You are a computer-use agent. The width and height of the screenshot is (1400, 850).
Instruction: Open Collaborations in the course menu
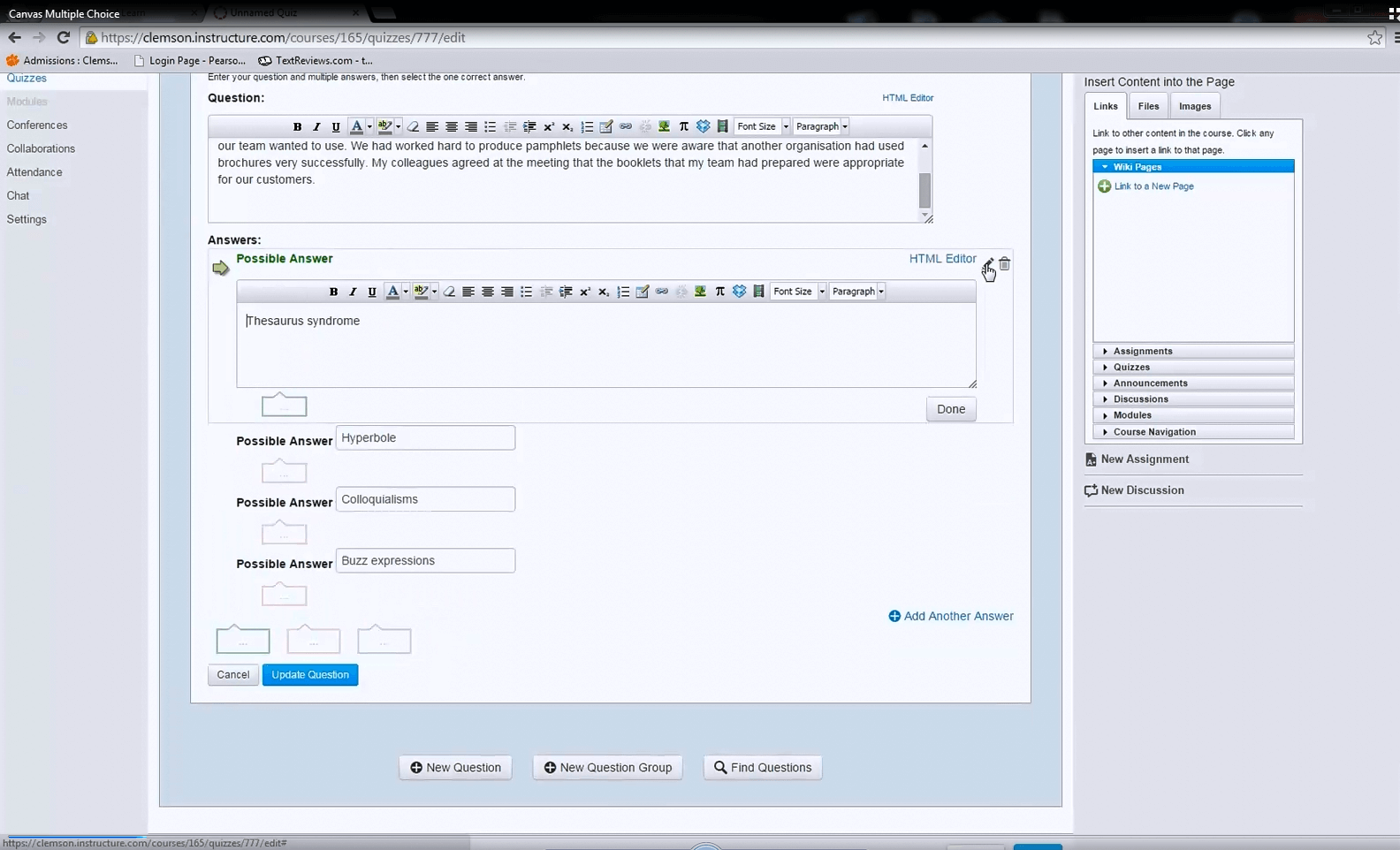[41, 148]
